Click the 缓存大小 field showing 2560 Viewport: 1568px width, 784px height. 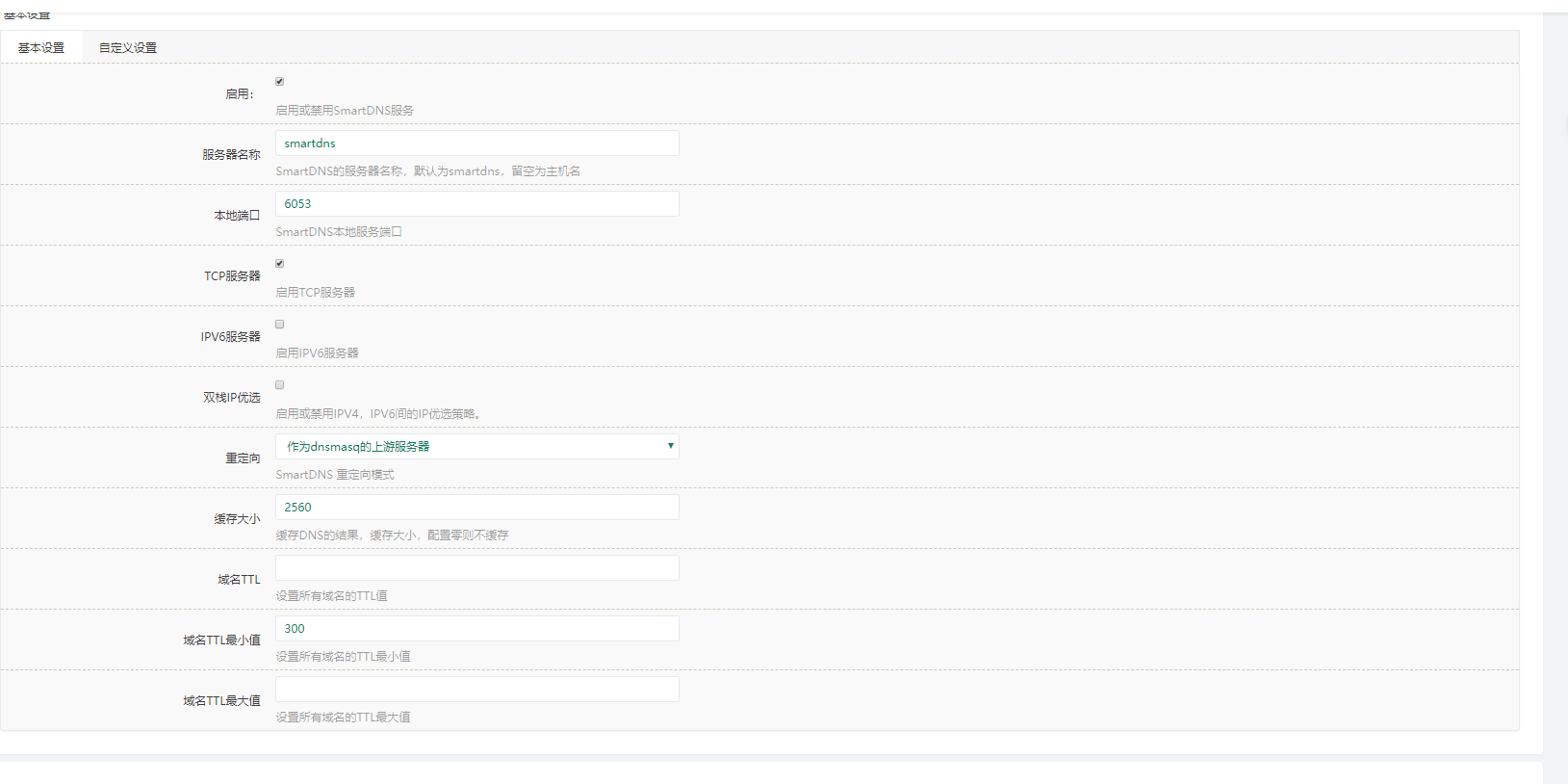[477, 507]
